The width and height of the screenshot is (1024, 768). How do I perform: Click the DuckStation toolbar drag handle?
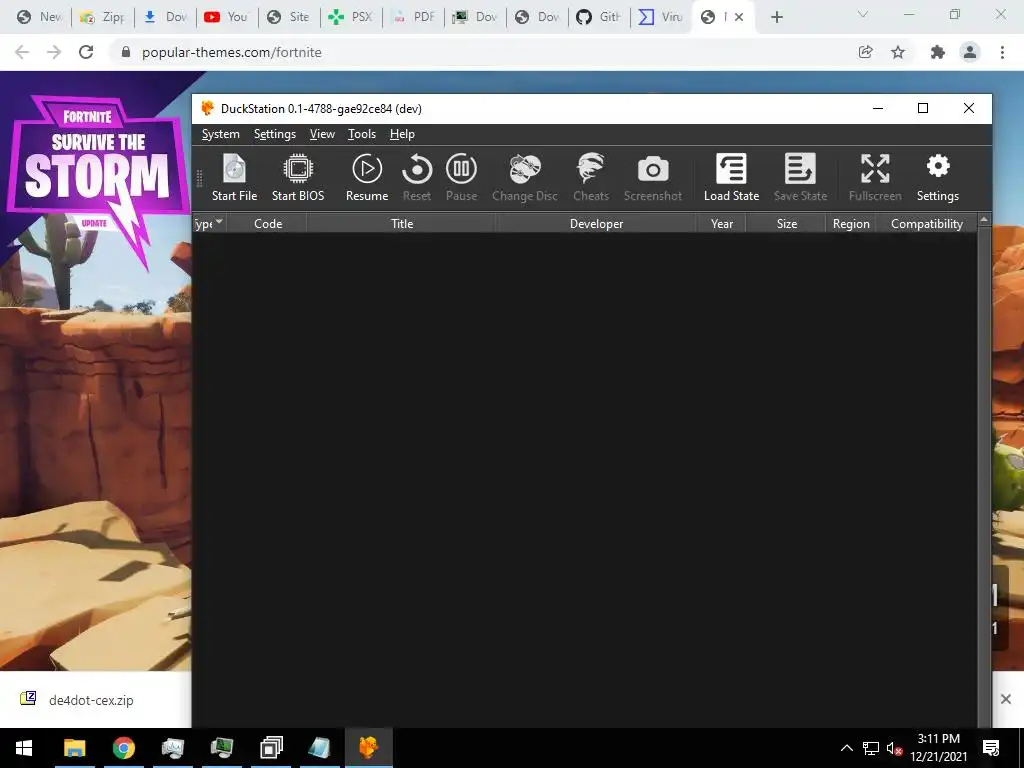coord(199,178)
